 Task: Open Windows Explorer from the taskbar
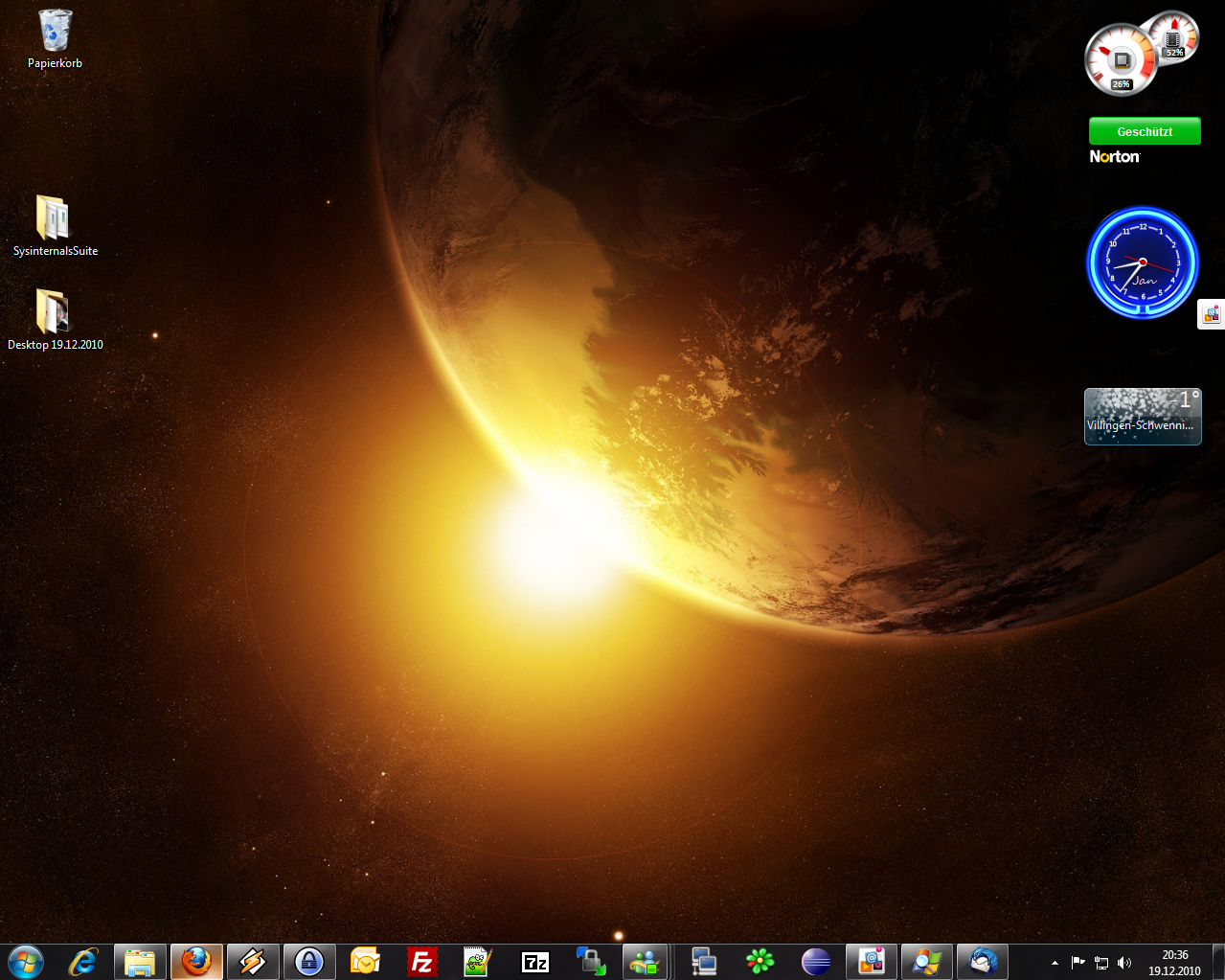pos(140,961)
